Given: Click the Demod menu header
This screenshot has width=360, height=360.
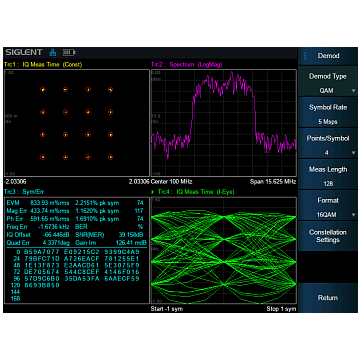Looking at the screenshot, I should (x=328, y=56).
